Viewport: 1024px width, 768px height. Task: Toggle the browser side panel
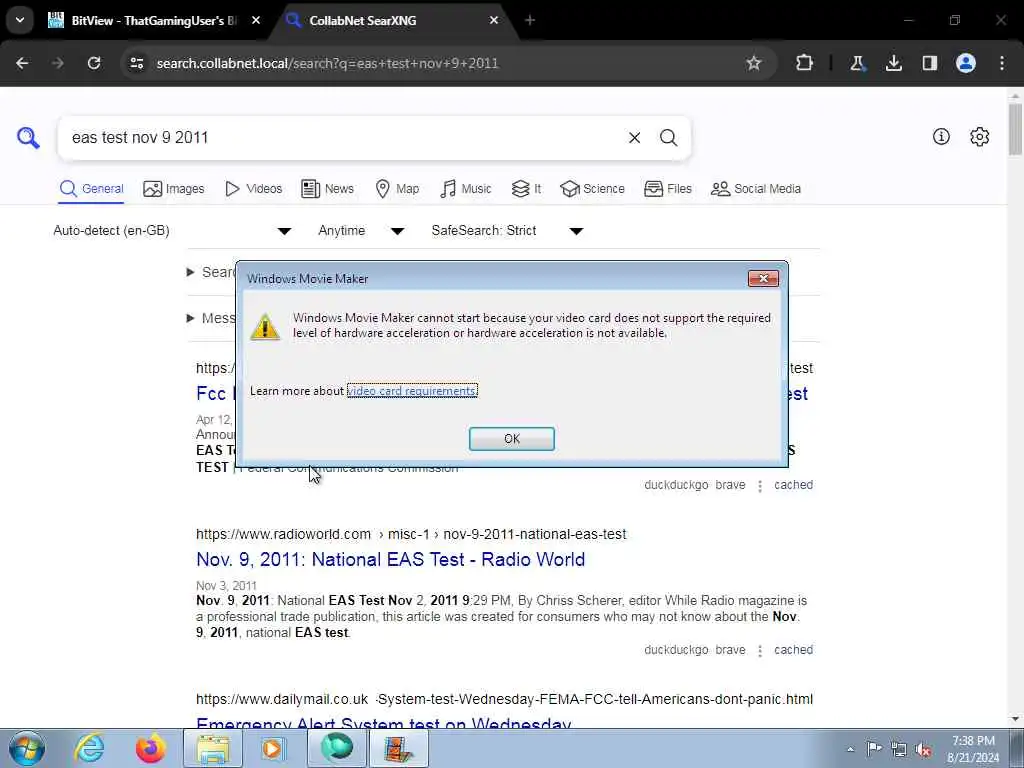[929, 63]
